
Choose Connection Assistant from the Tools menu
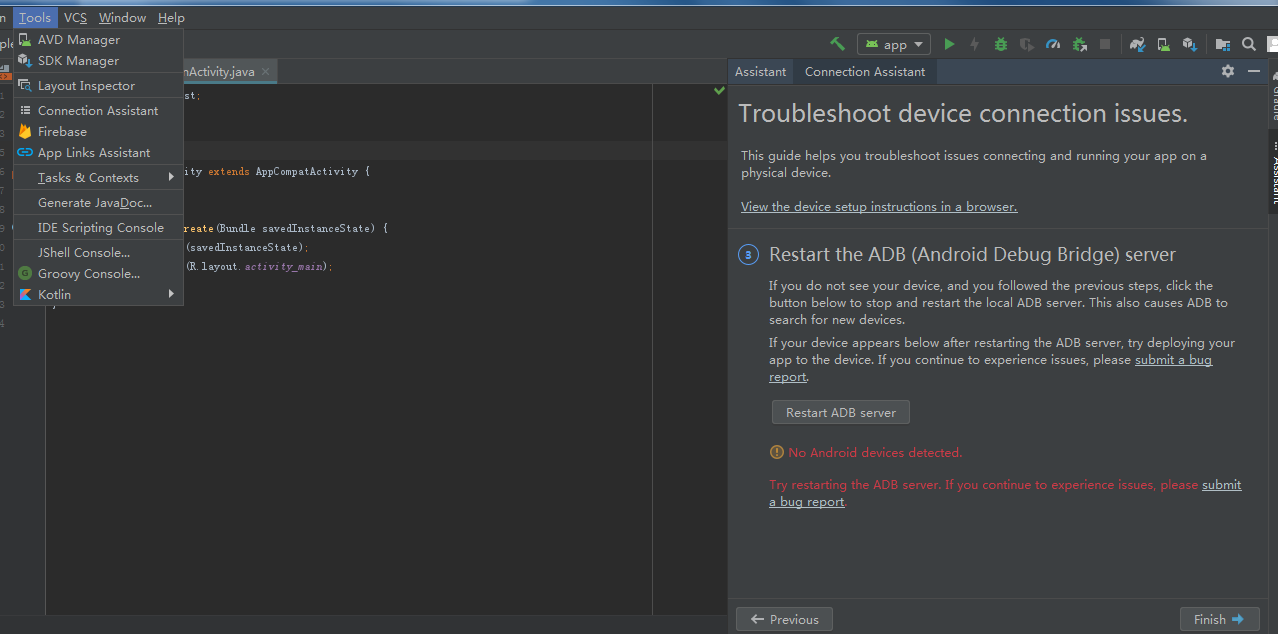tap(98, 111)
